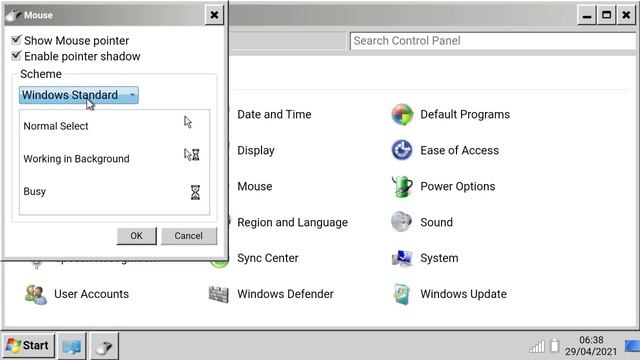
Task: Open Windows Defender label
Action: tap(285, 294)
